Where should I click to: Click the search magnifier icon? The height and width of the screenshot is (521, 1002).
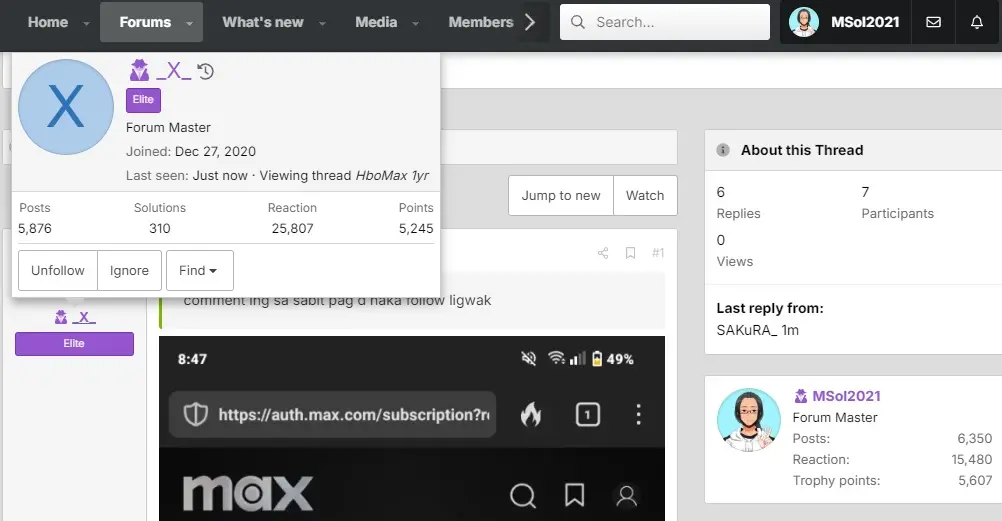click(x=578, y=22)
